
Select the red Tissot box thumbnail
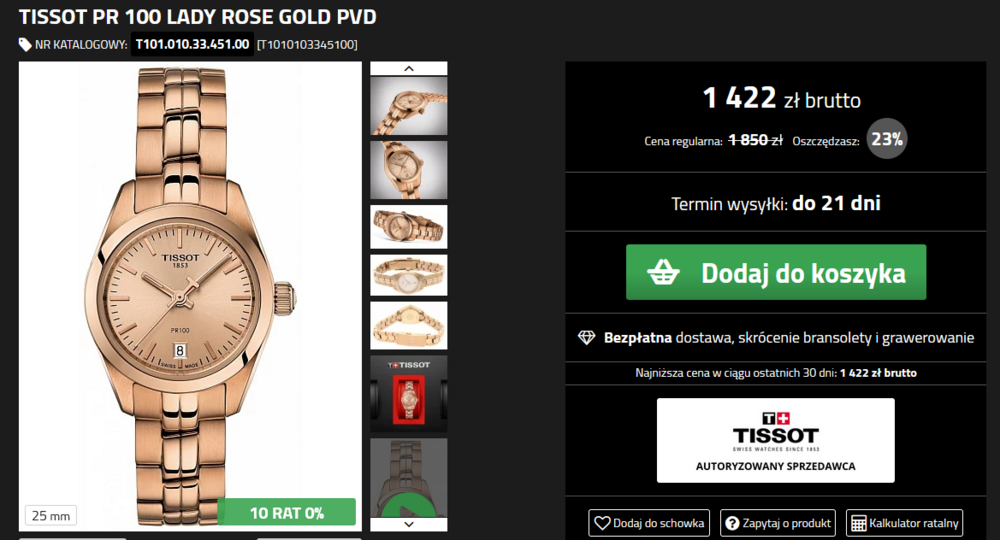[409, 394]
